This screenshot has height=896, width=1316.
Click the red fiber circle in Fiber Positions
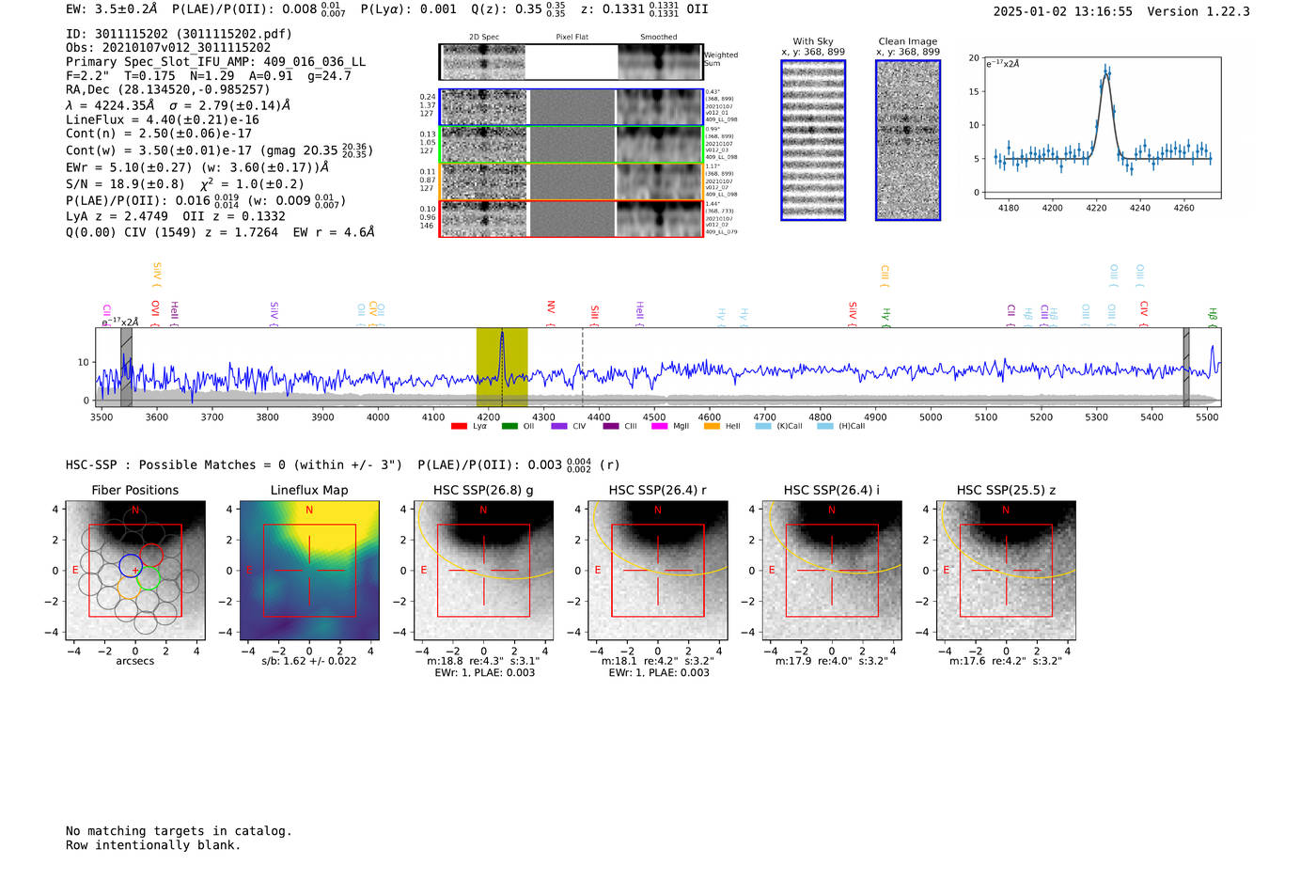(151, 555)
